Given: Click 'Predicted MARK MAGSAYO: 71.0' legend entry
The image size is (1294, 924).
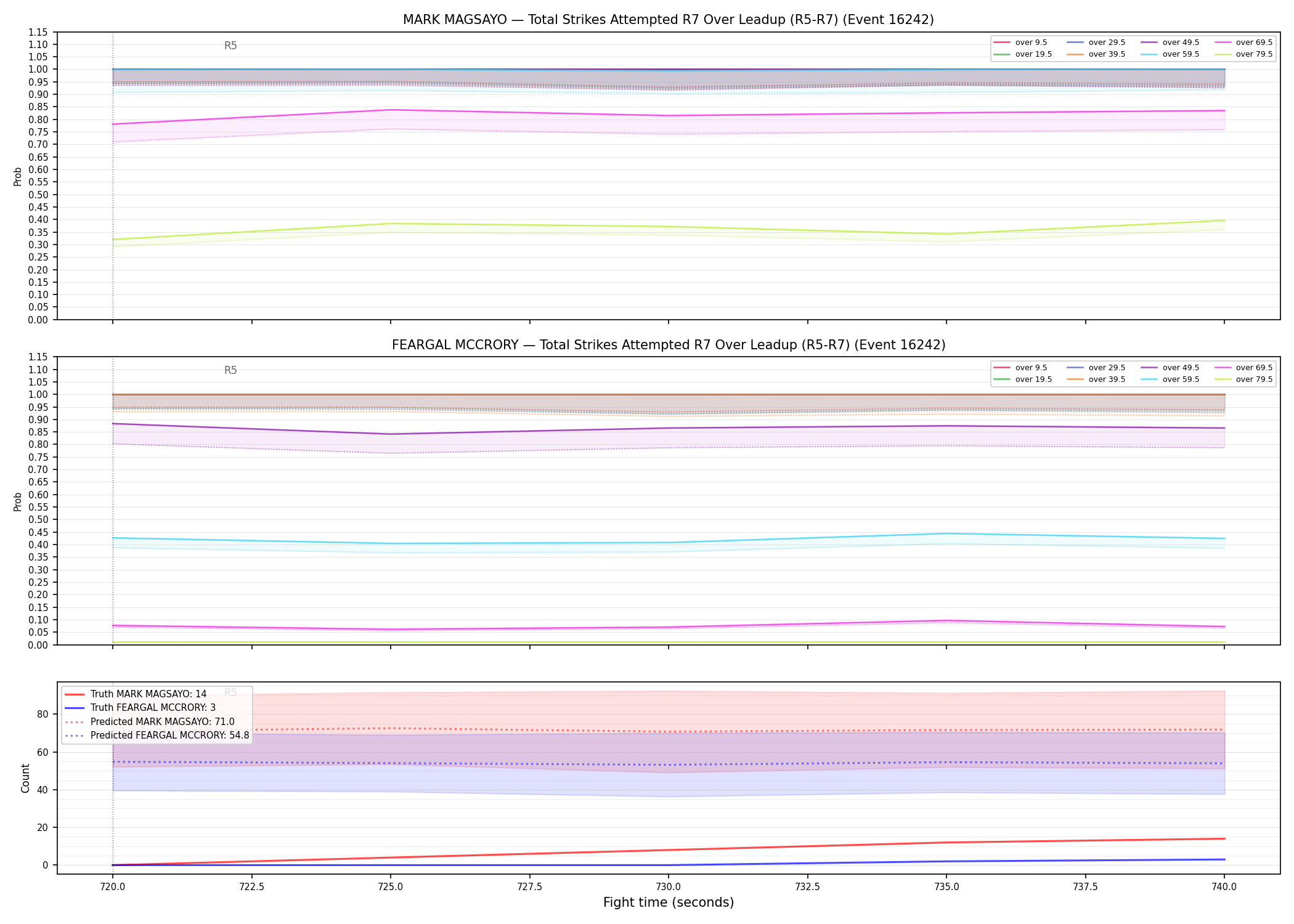Looking at the screenshot, I should [x=150, y=722].
